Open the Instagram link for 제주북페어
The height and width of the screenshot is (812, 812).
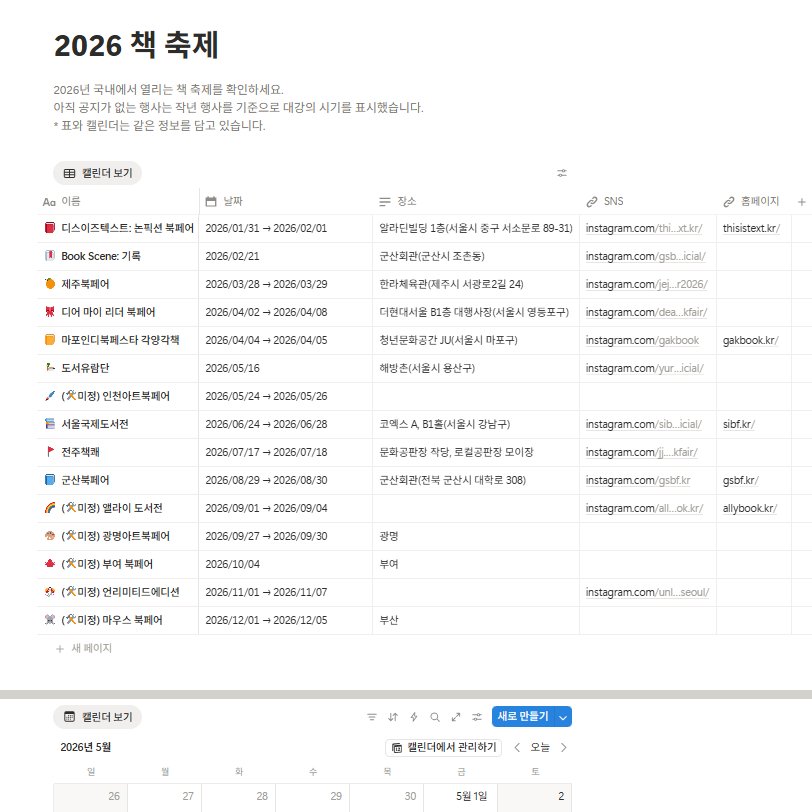click(x=646, y=284)
